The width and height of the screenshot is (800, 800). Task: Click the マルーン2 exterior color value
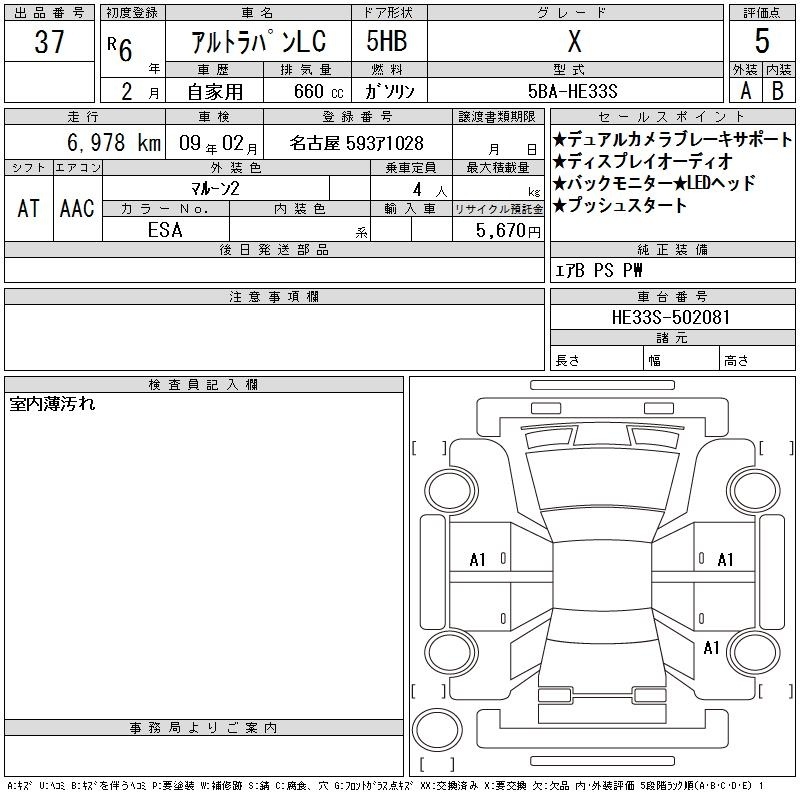tap(215, 188)
